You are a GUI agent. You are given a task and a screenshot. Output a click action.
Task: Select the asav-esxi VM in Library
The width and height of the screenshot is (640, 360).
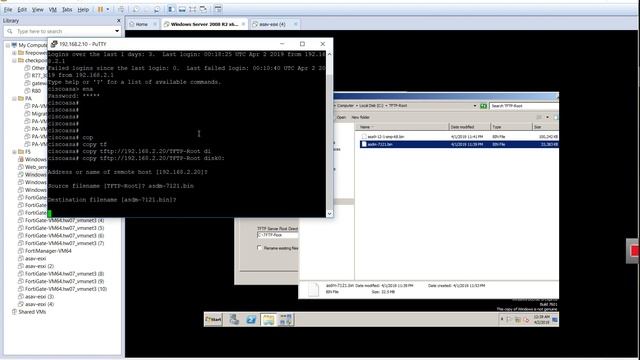coord(32,258)
